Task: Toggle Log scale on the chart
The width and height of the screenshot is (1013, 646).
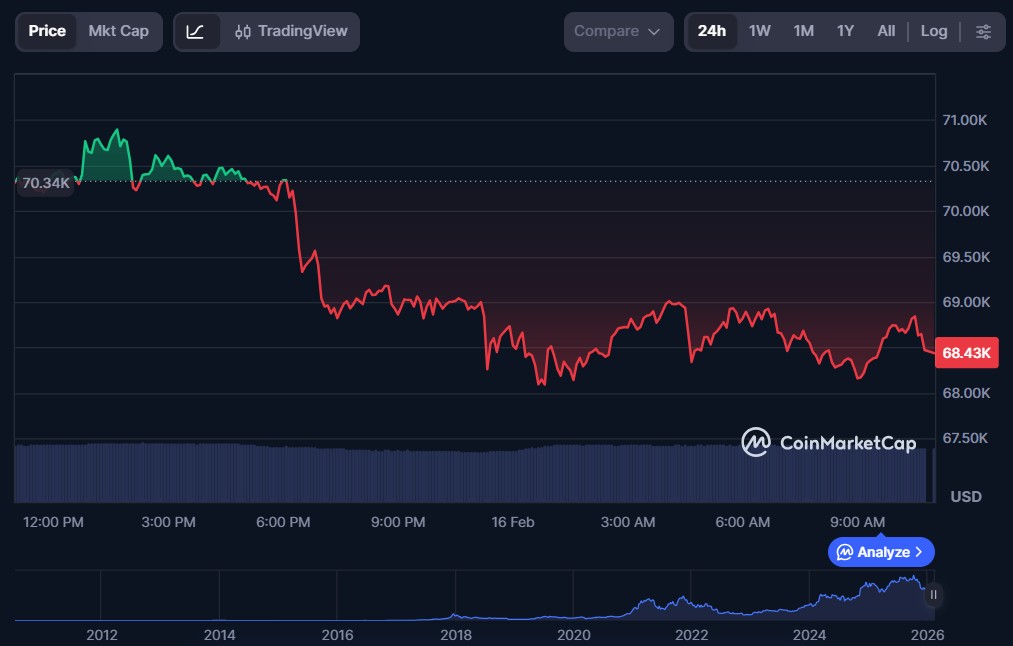Action: click(933, 32)
